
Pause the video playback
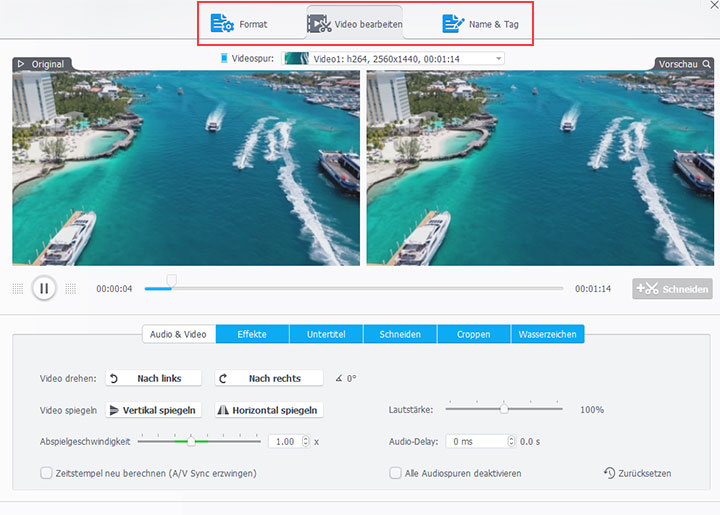coord(43,289)
